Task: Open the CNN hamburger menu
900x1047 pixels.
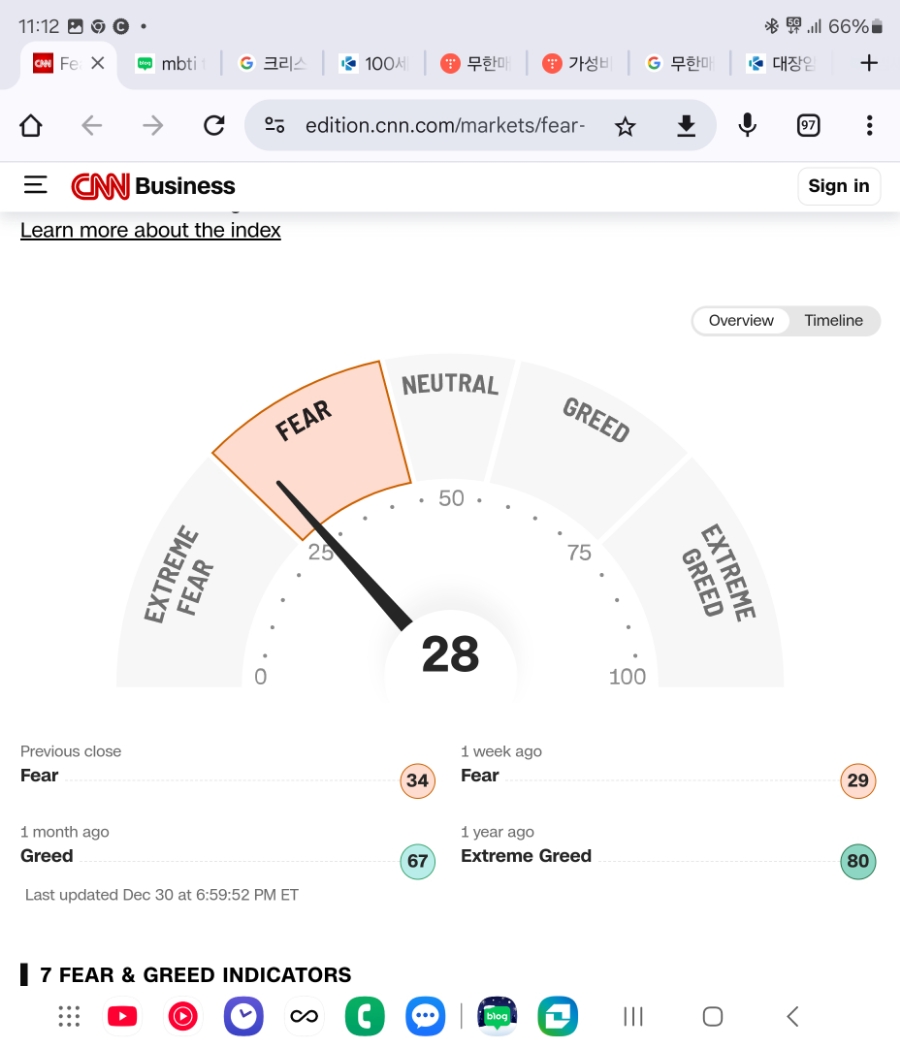Action: 35,185
